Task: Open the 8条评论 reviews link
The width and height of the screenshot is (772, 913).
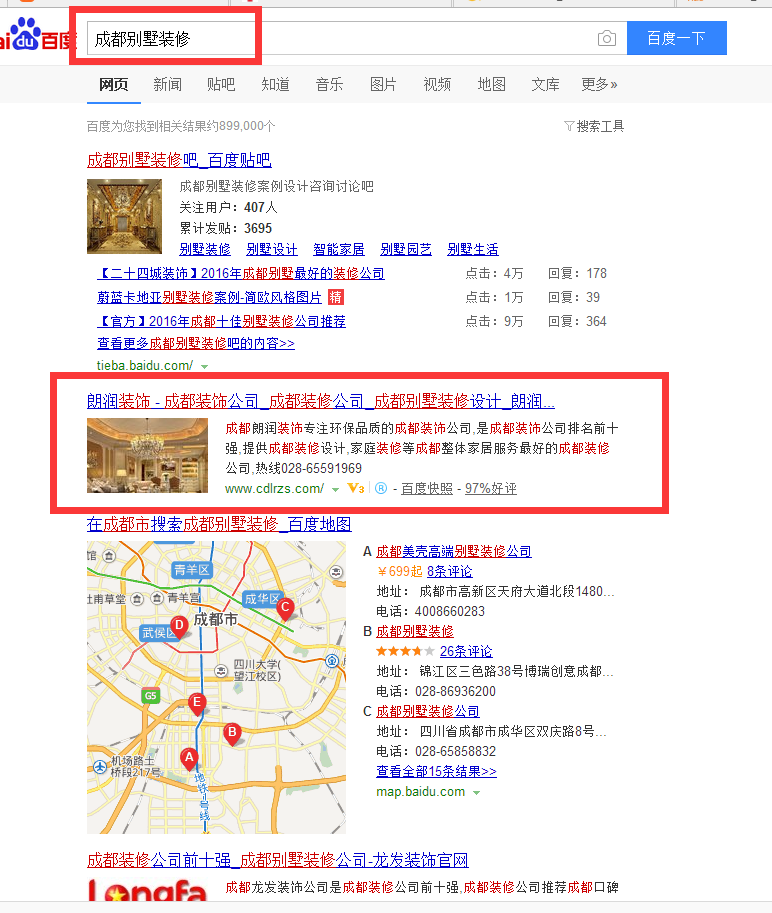Action: (449, 571)
